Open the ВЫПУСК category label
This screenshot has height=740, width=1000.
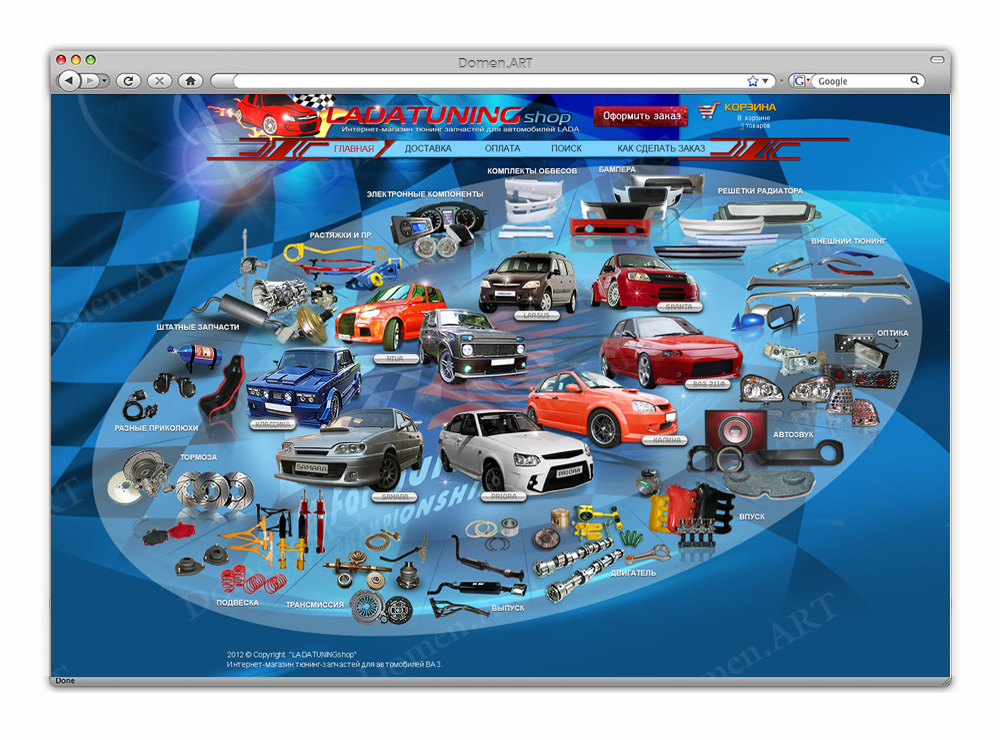coord(508,609)
